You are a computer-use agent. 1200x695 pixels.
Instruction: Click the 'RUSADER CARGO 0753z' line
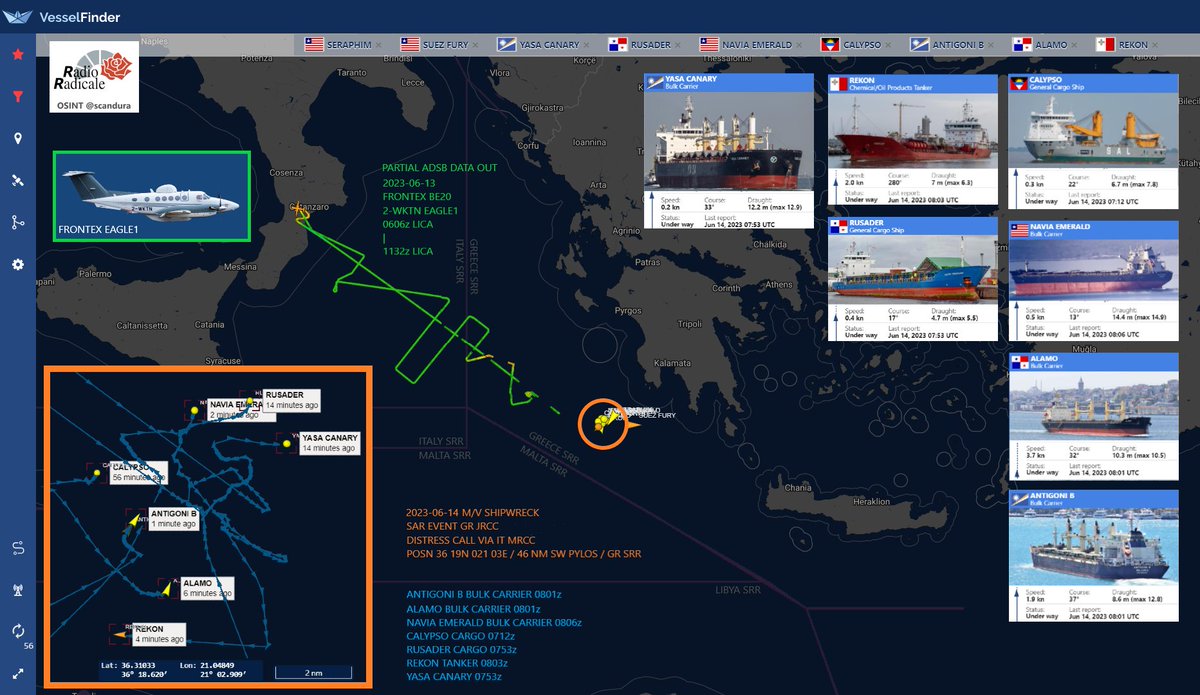[461, 649]
